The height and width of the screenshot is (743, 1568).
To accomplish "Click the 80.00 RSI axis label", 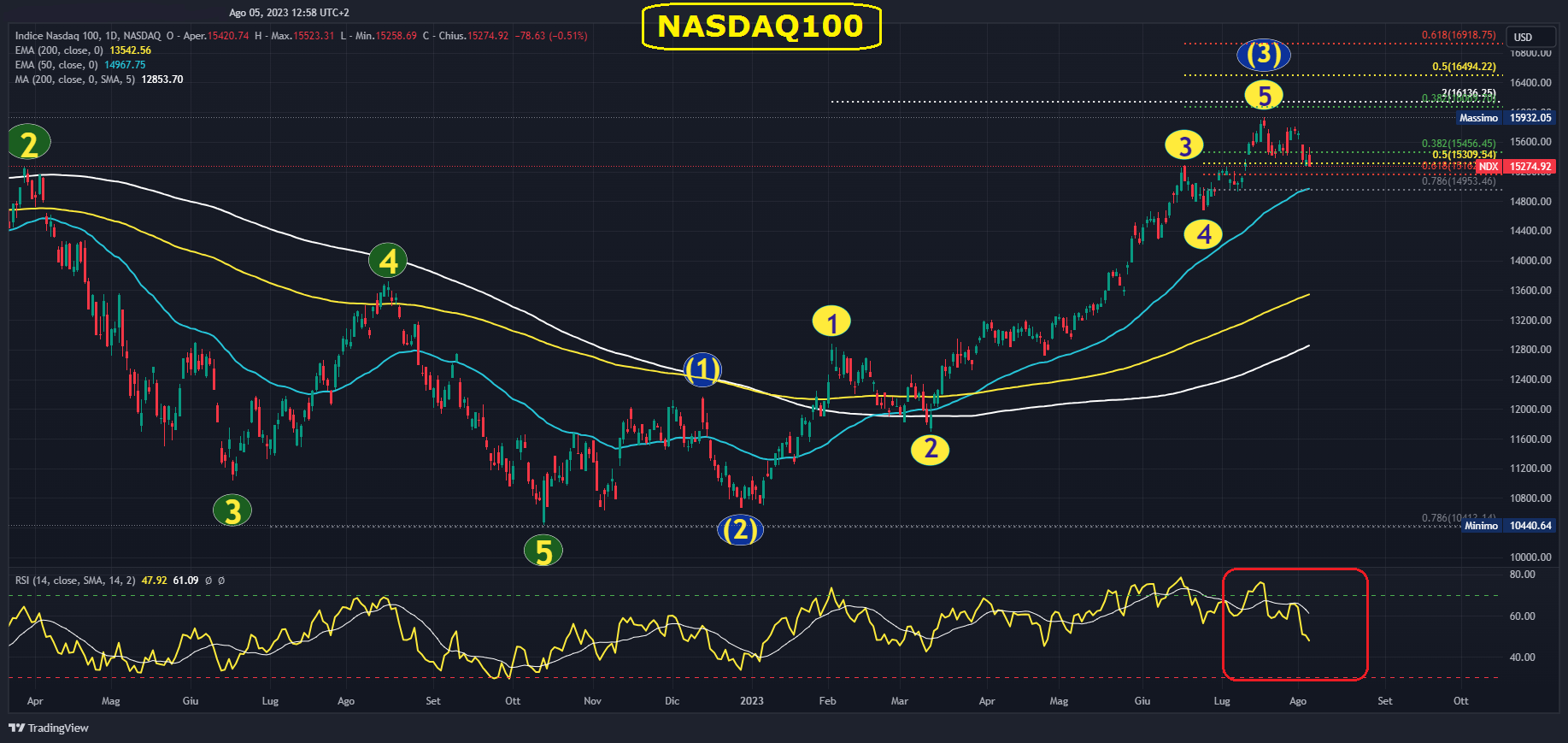I will (1523, 575).
